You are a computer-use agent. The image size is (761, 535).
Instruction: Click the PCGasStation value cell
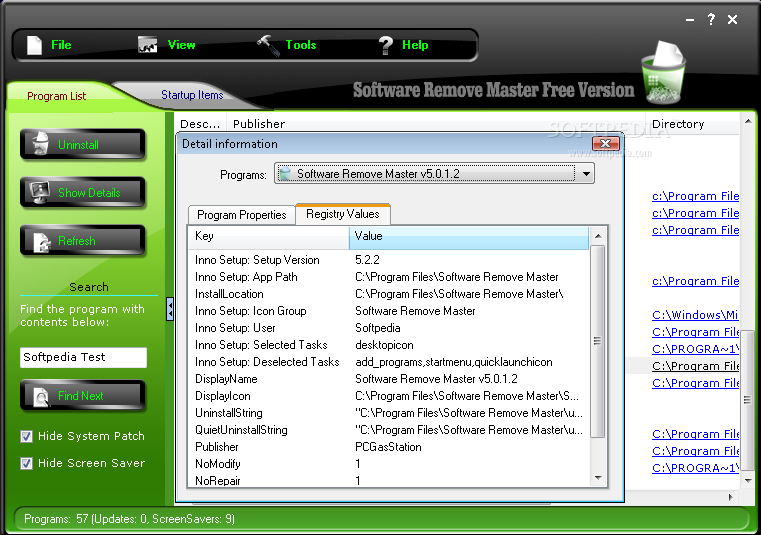[388, 447]
